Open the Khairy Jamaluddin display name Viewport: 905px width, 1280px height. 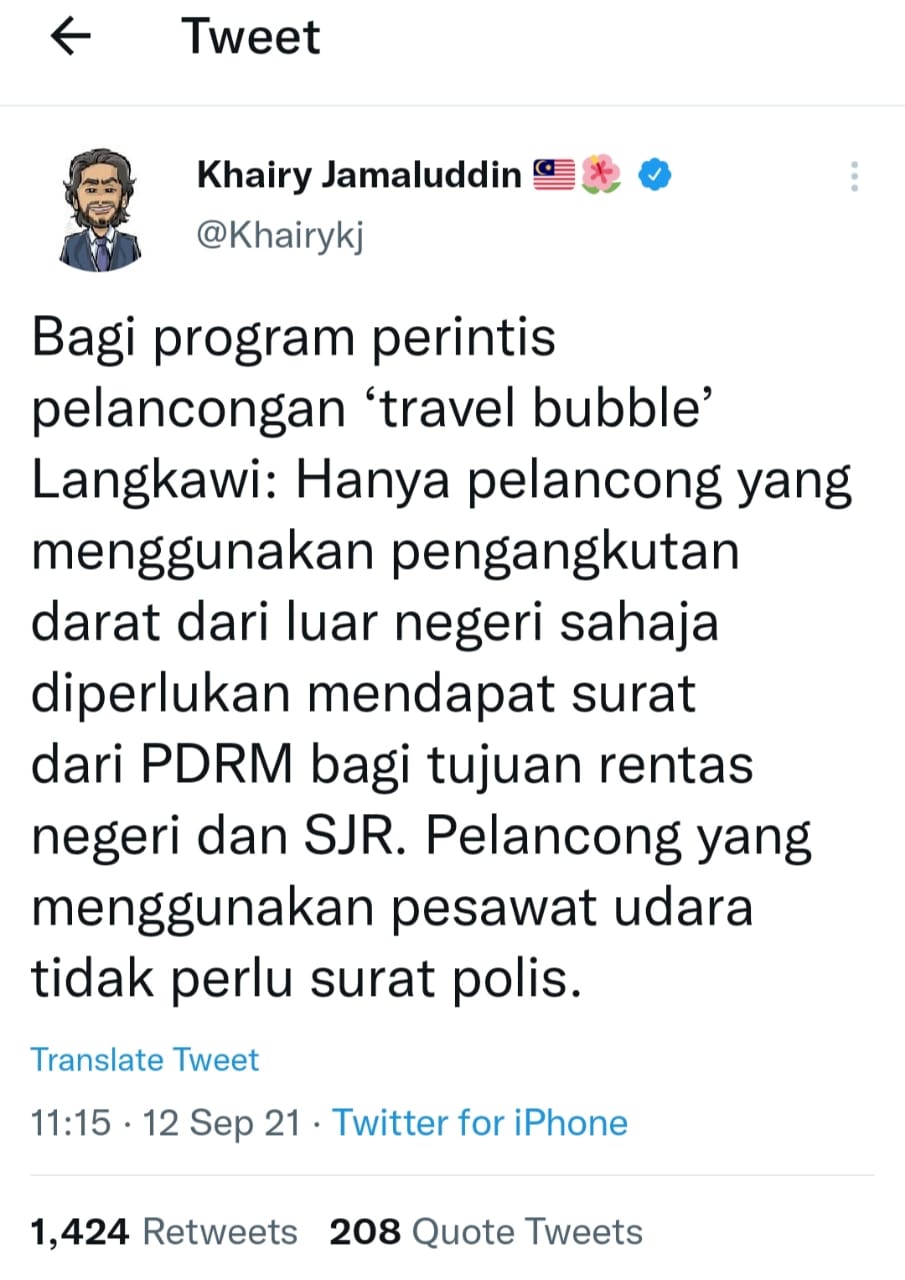click(360, 175)
